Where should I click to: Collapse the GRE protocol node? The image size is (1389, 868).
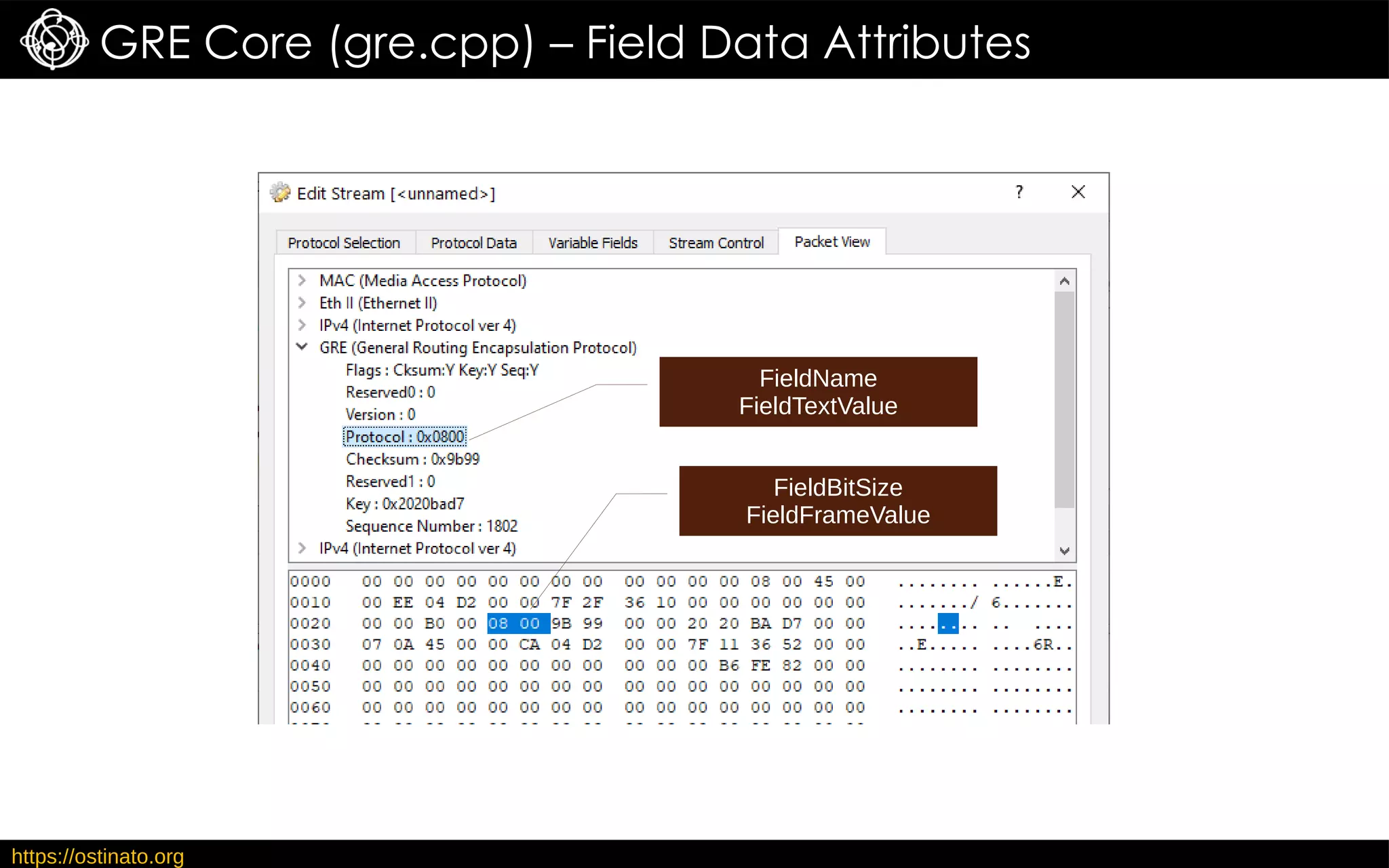[x=302, y=347]
